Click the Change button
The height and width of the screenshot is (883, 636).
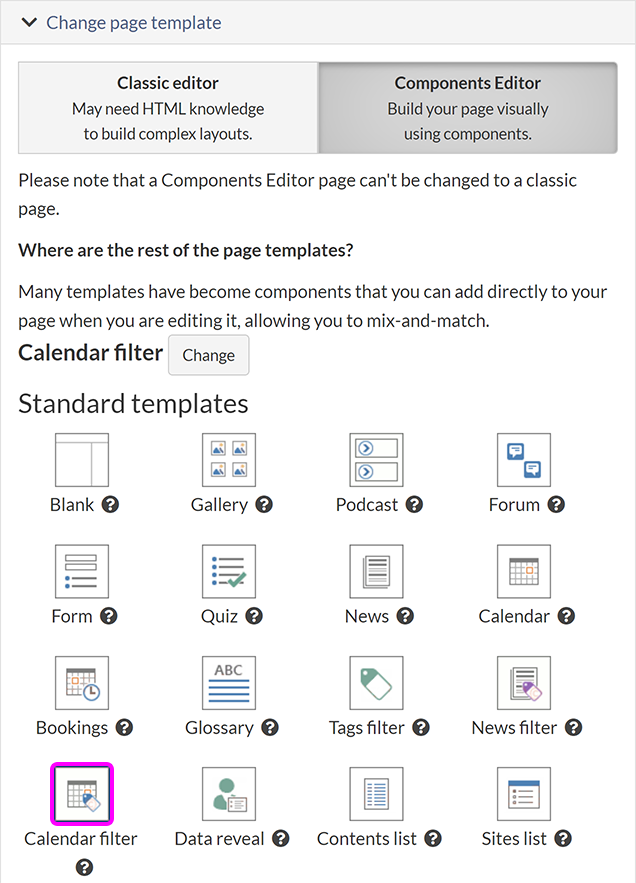click(208, 355)
